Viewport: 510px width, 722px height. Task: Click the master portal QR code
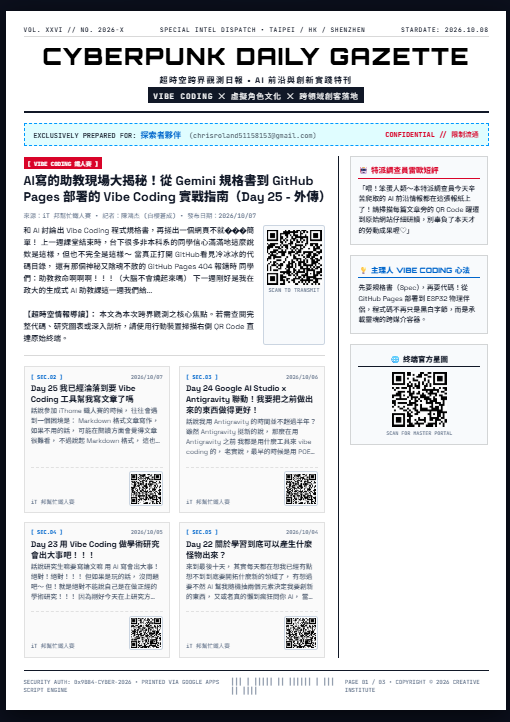click(419, 400)
